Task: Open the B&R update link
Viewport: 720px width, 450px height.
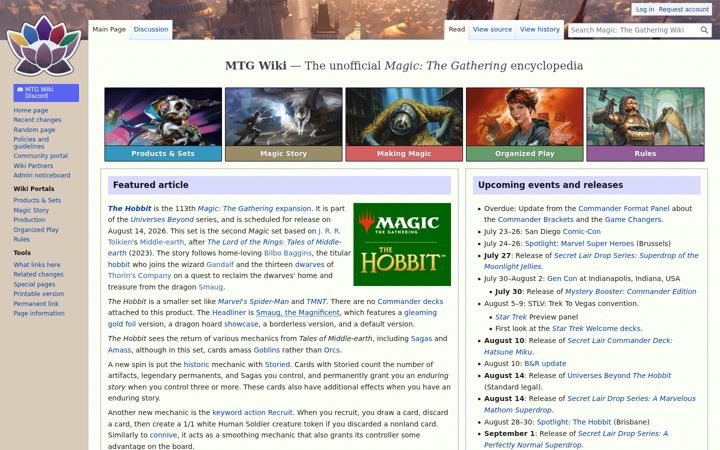Action: tap(545, 364)
